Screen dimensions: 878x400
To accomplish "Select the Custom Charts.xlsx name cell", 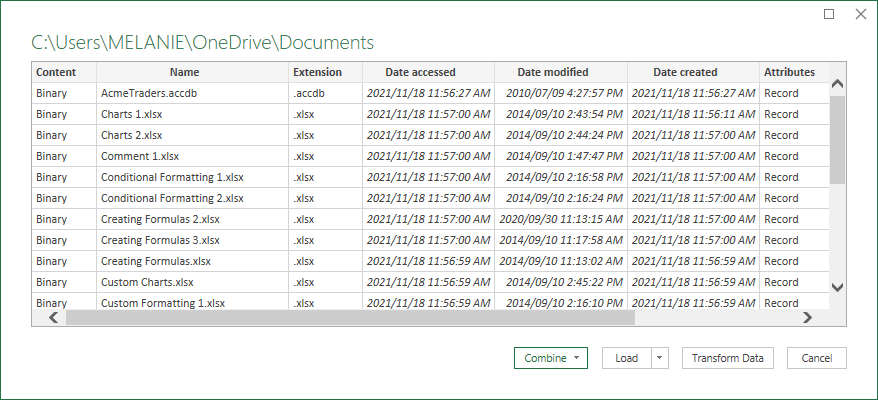I will click(x=147, y=282).
